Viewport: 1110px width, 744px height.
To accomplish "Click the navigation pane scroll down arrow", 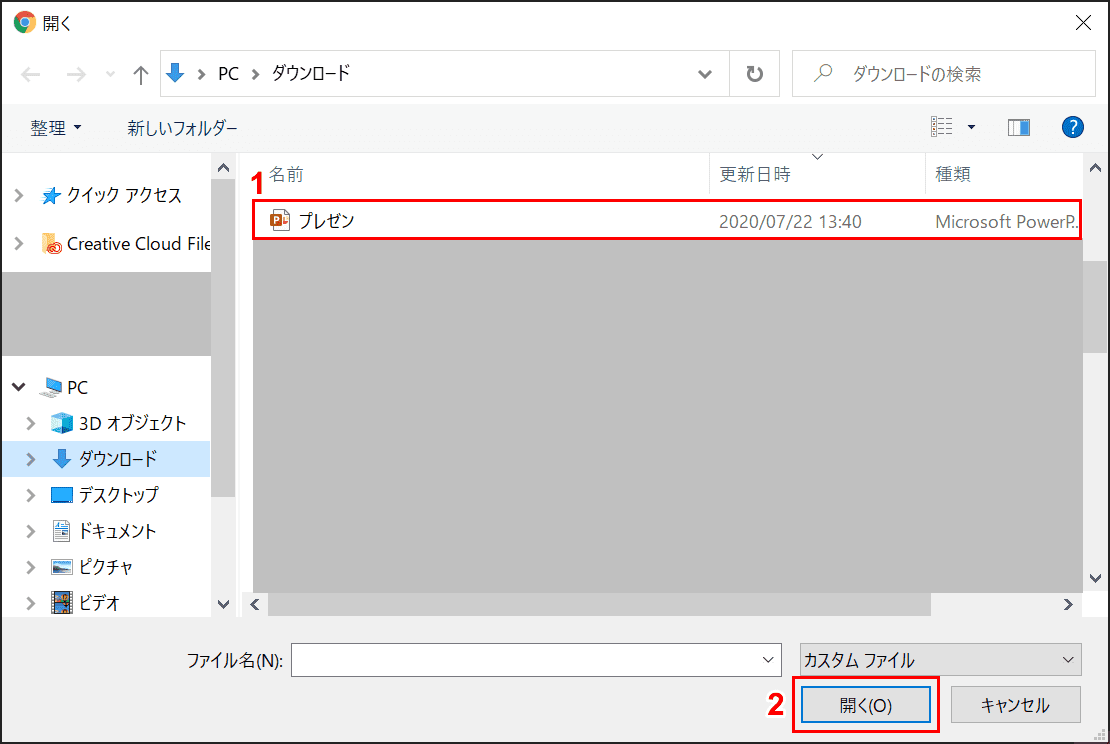I will click(x=224, y=605).
